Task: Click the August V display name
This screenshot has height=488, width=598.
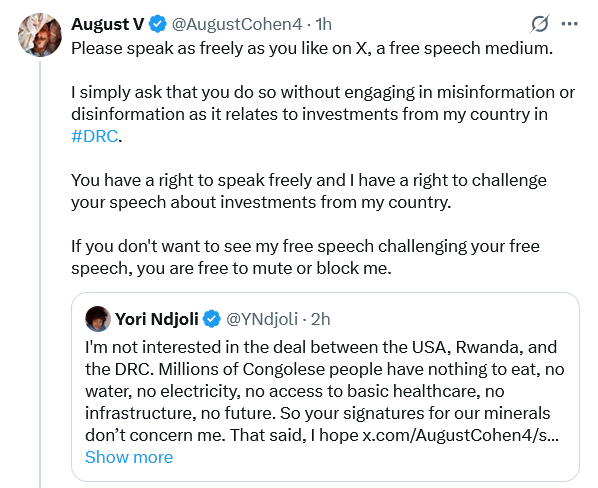Action: coord(108,24)
